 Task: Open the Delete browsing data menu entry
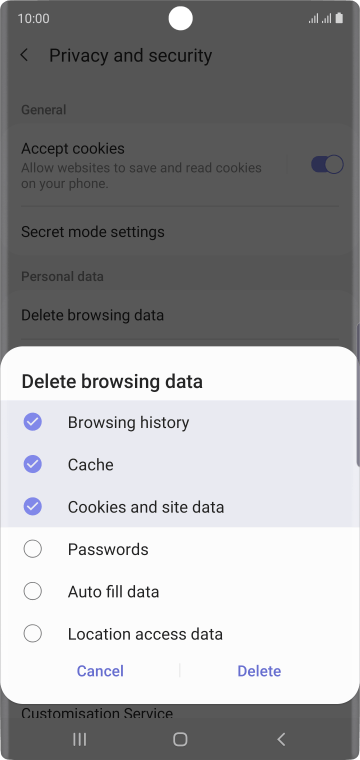pyautogui.click(x=180, y=315)
